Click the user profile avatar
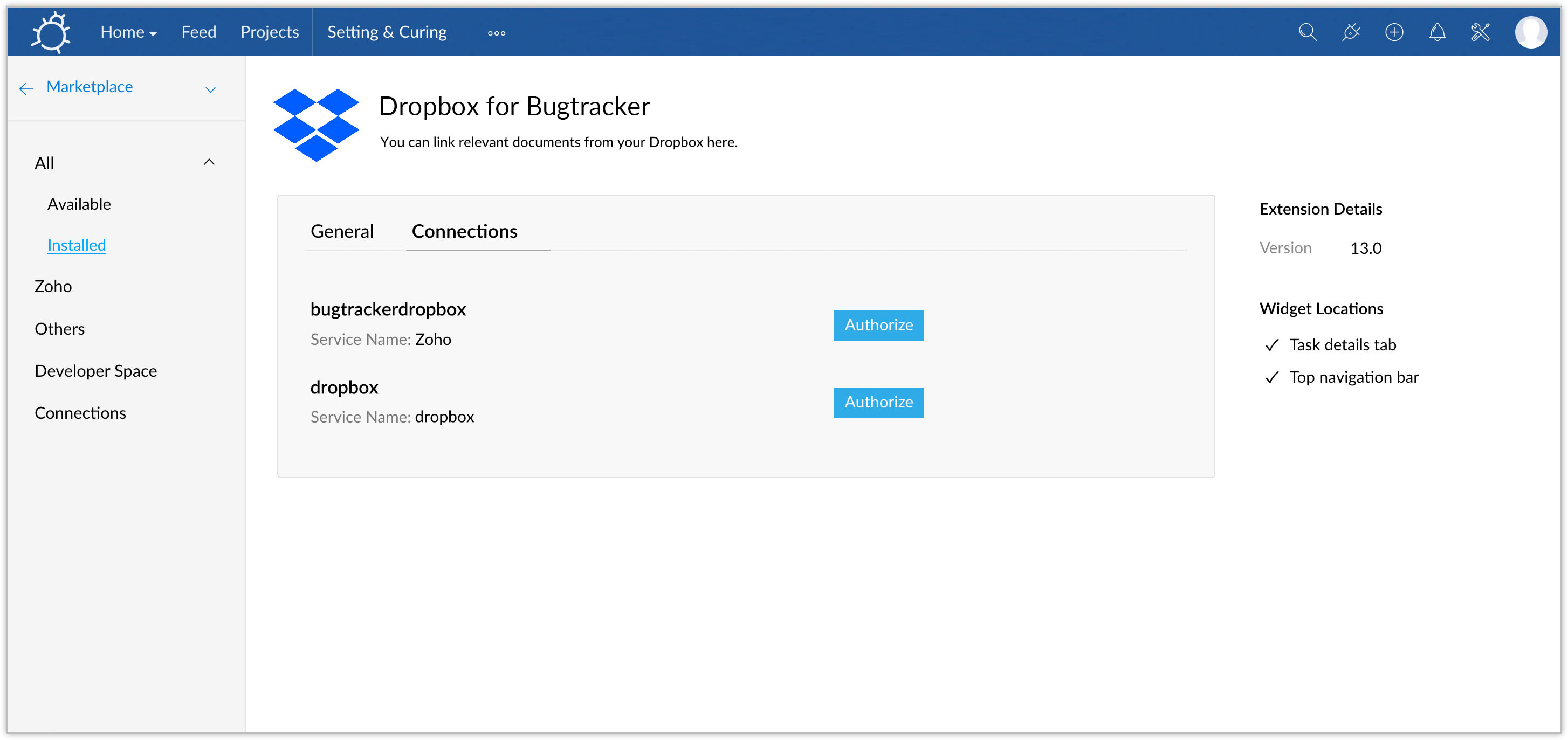The width and height of the screenshot is (1568, 740). coord(1531,32)
